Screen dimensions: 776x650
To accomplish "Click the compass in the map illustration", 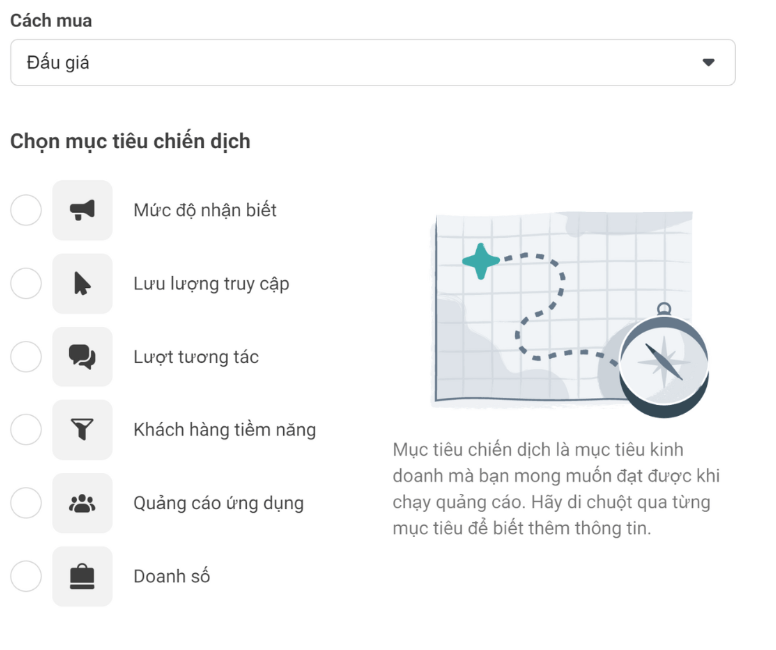I will pyautogui.click(x=663, y=361).
